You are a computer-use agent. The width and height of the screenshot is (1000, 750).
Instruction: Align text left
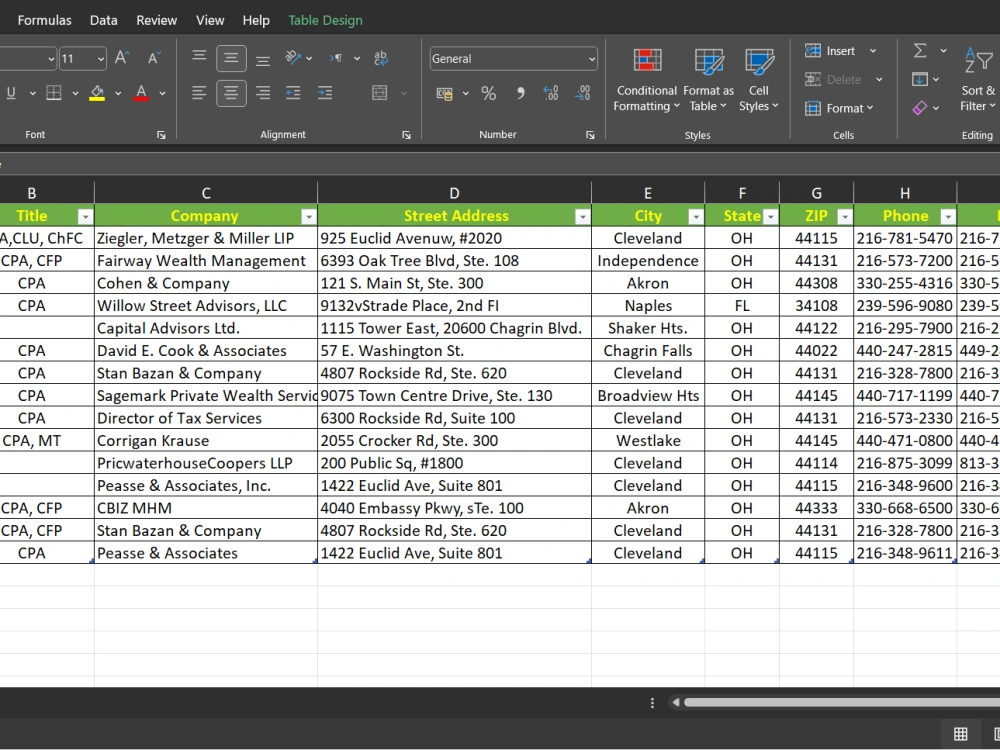[199, 93]
